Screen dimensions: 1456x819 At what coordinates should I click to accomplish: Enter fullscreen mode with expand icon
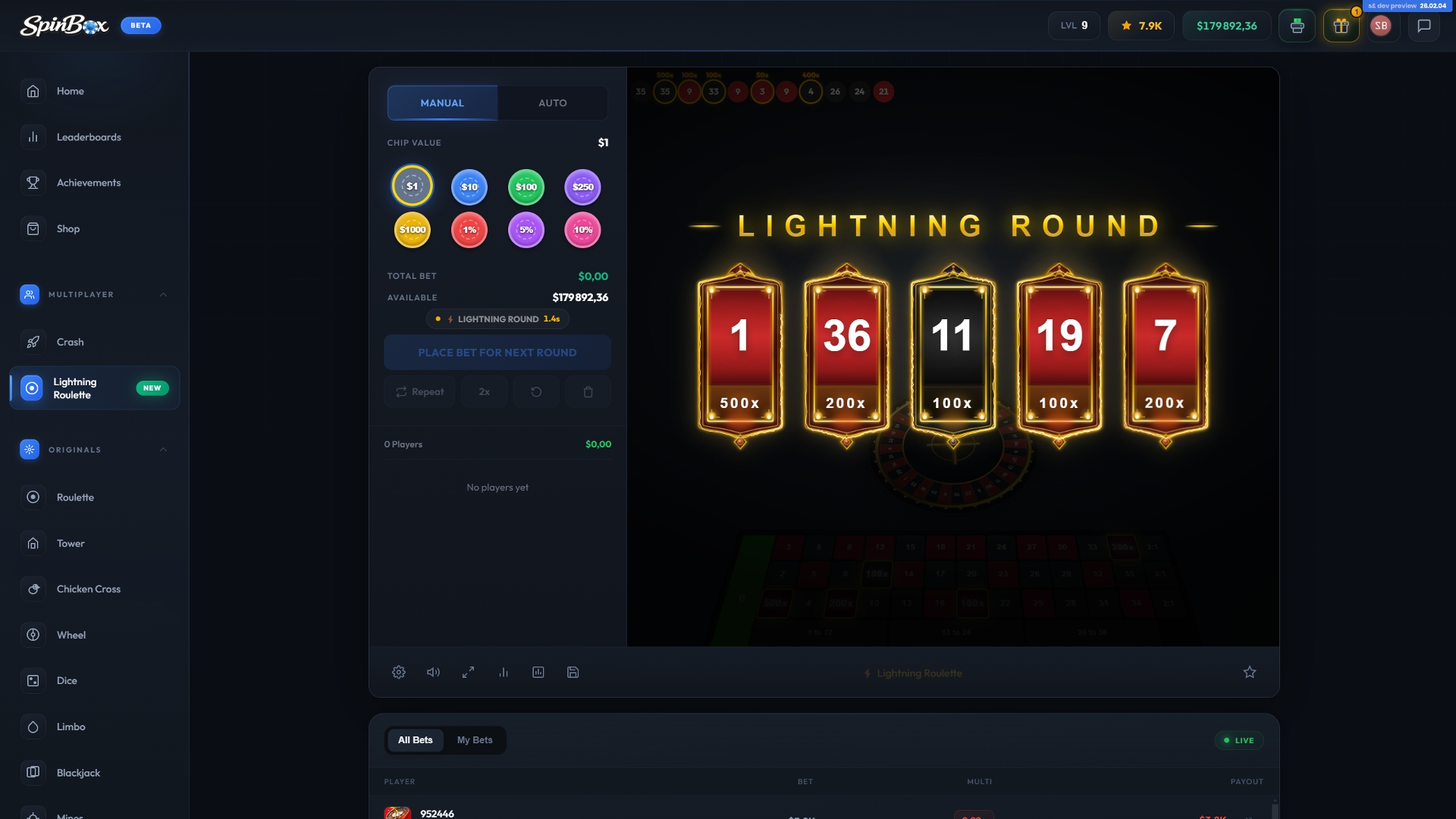click(469, 673)
